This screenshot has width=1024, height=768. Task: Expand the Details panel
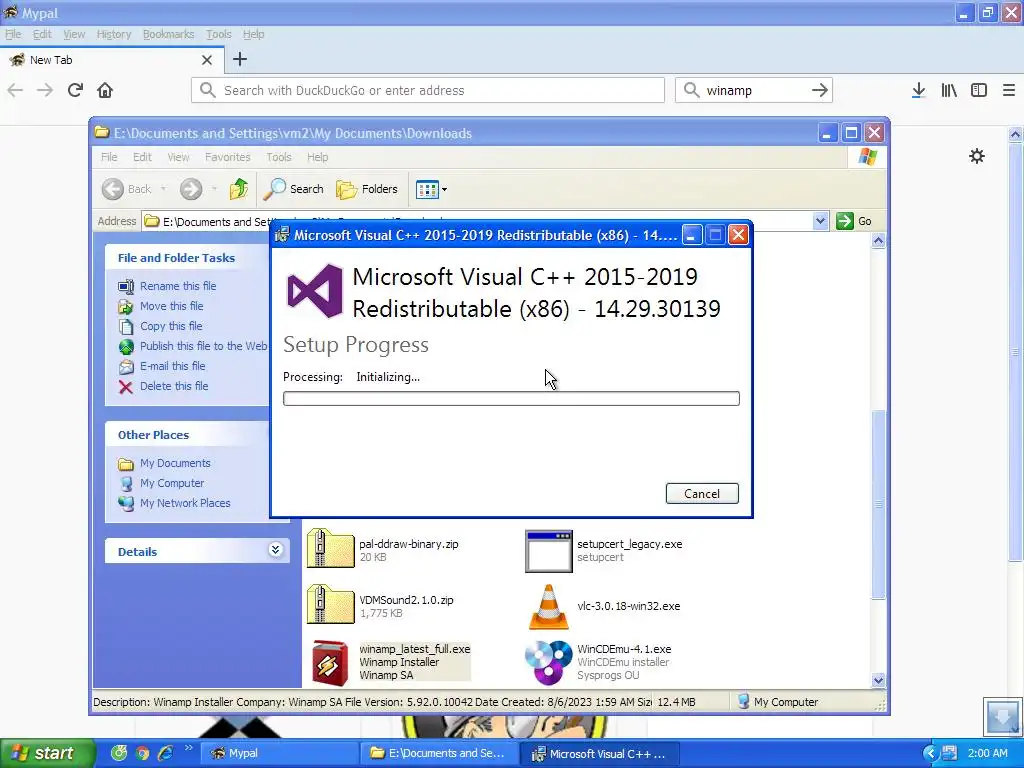[276, 551]
